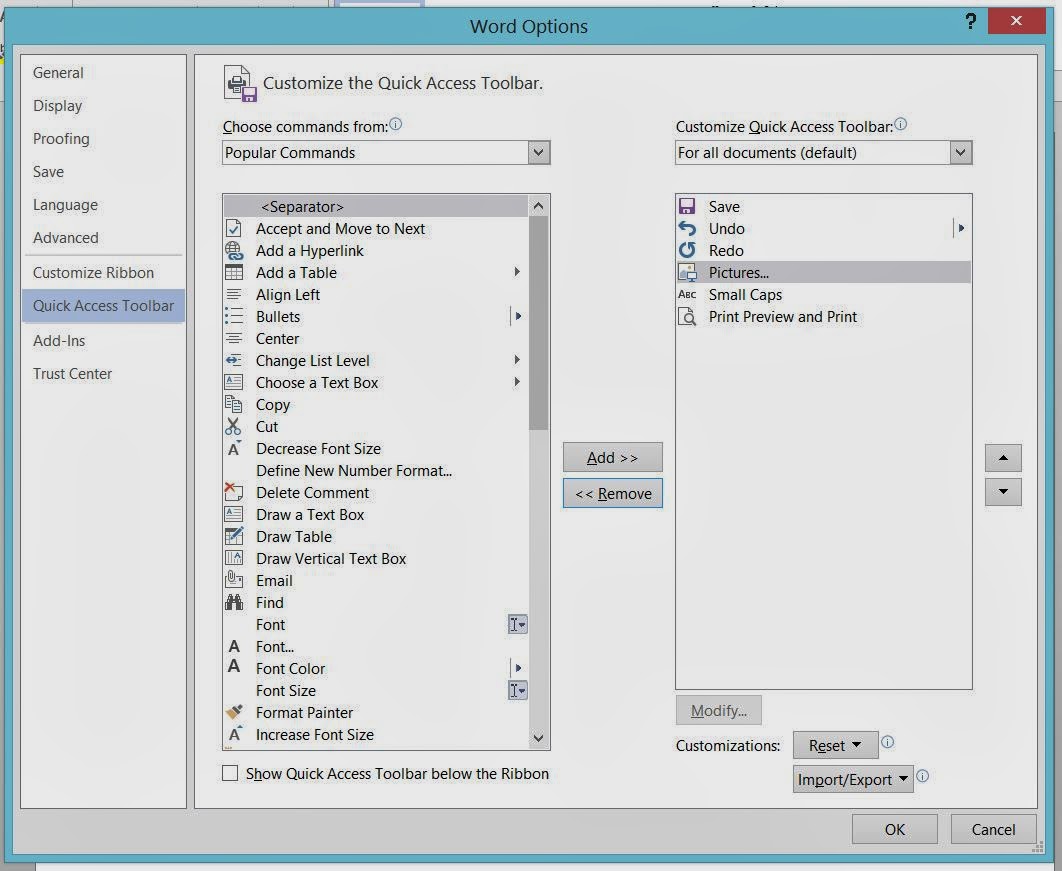This screenshot has width=1062, height=871.
Task: Click the Email attachment icon
Action: tap(234, 580)
